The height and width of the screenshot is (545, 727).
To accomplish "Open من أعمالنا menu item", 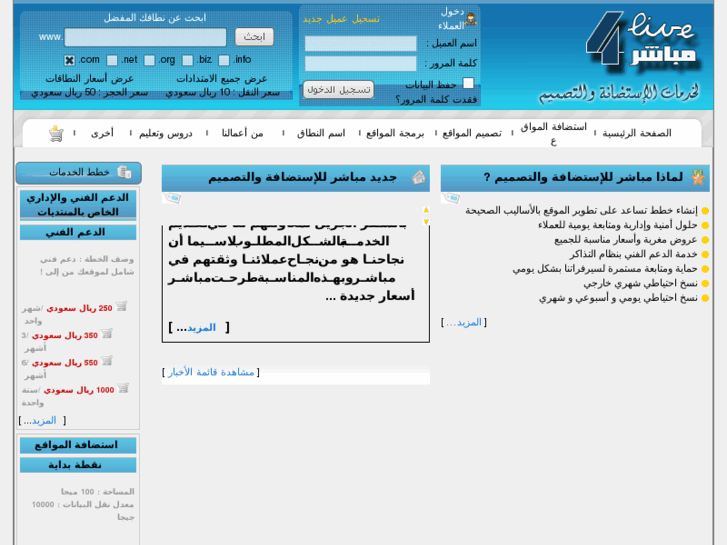I will coord(242,134).
